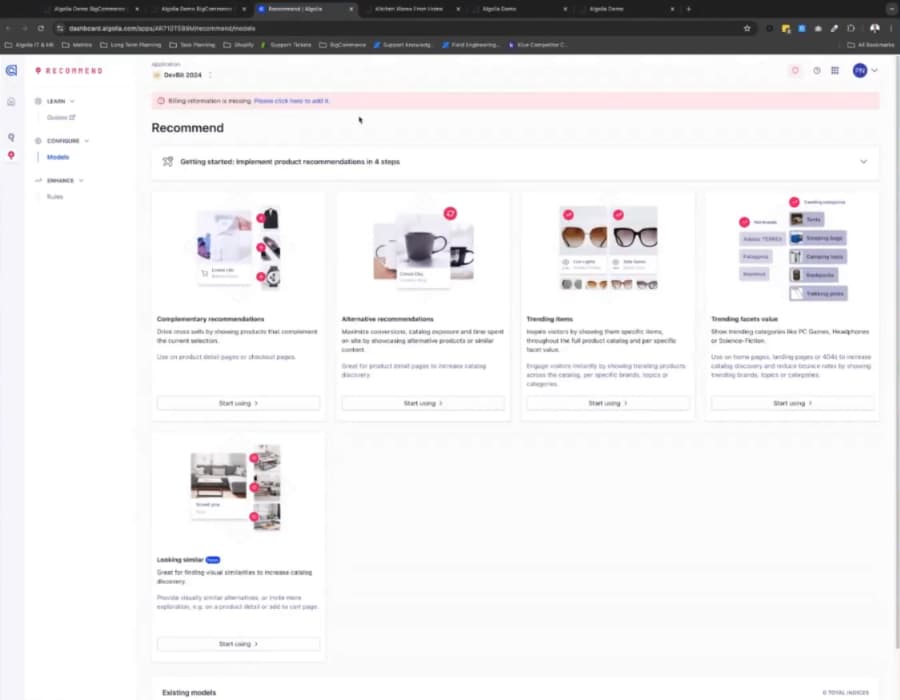
Task: Open the help question mark icon
Action: [817, 71]
